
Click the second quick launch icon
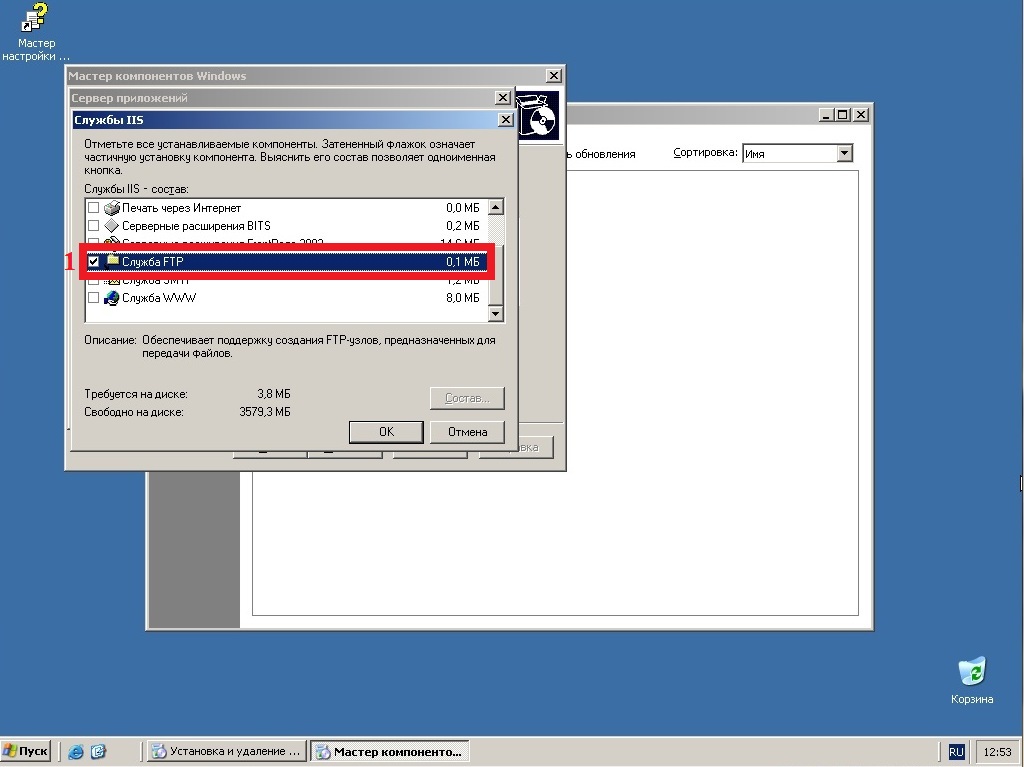coord(98,751)
